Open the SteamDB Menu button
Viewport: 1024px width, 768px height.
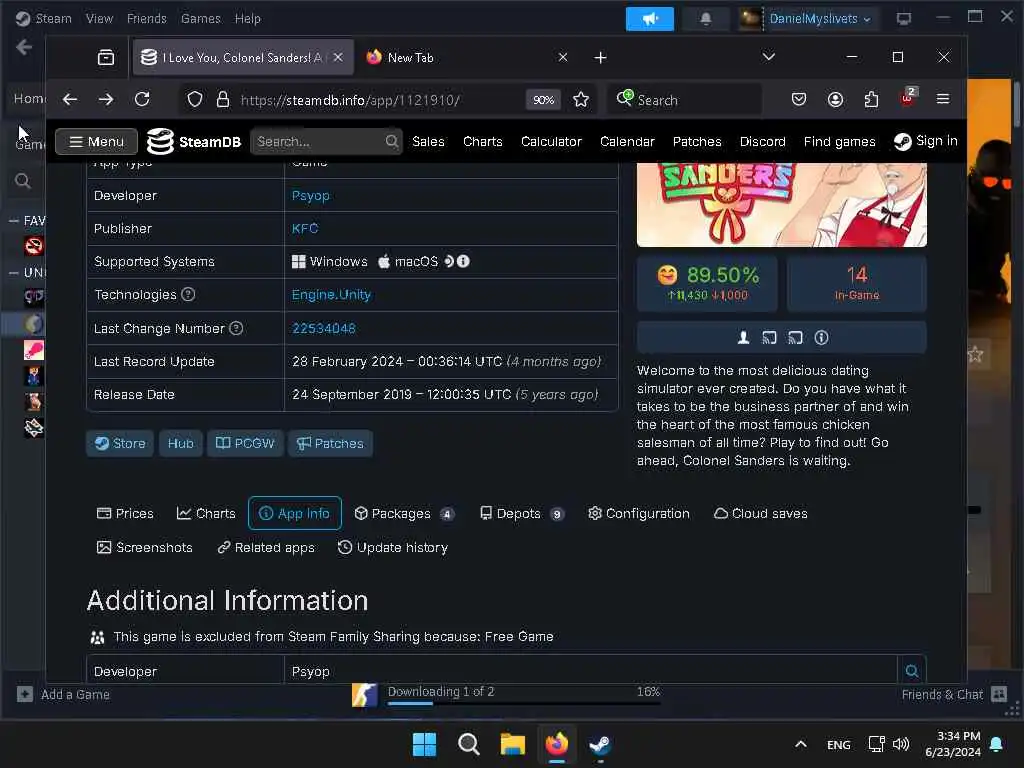coord(97,142)
